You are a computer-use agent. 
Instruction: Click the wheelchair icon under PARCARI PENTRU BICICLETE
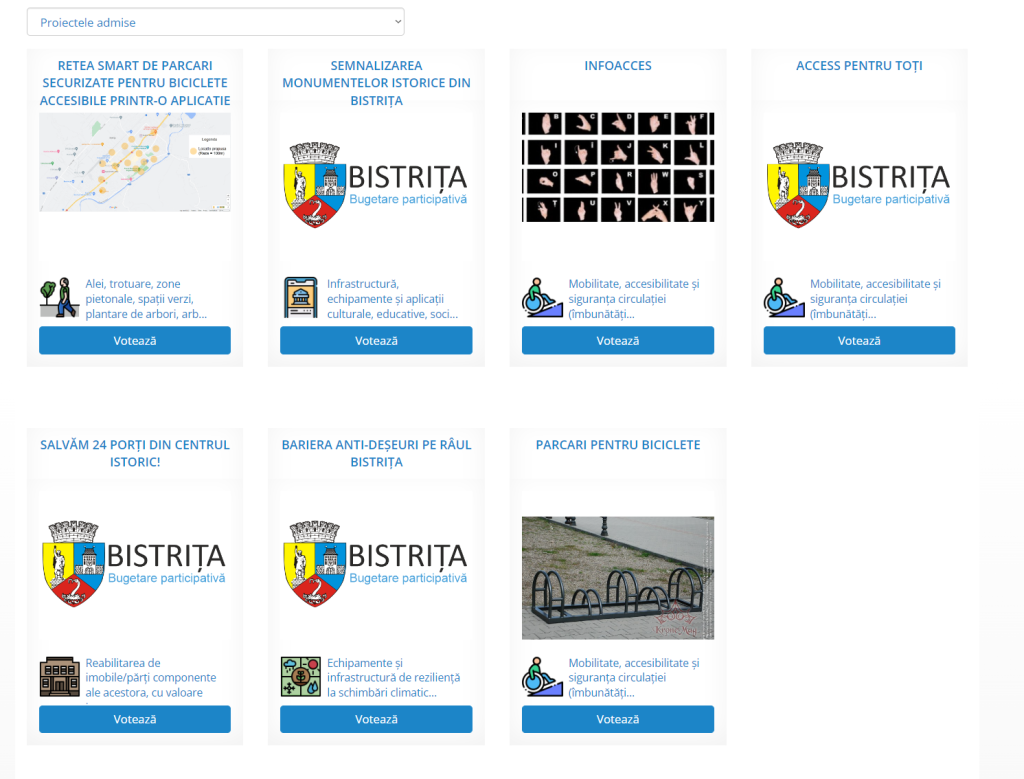(542, 677)
